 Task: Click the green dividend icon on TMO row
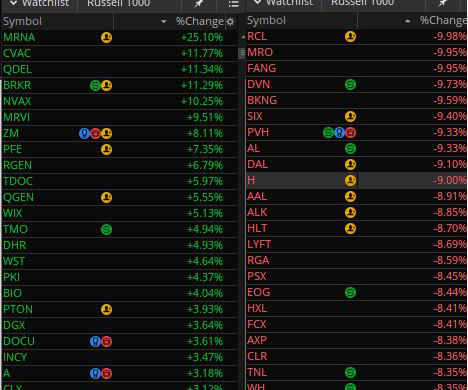click(x=106, y=229)
